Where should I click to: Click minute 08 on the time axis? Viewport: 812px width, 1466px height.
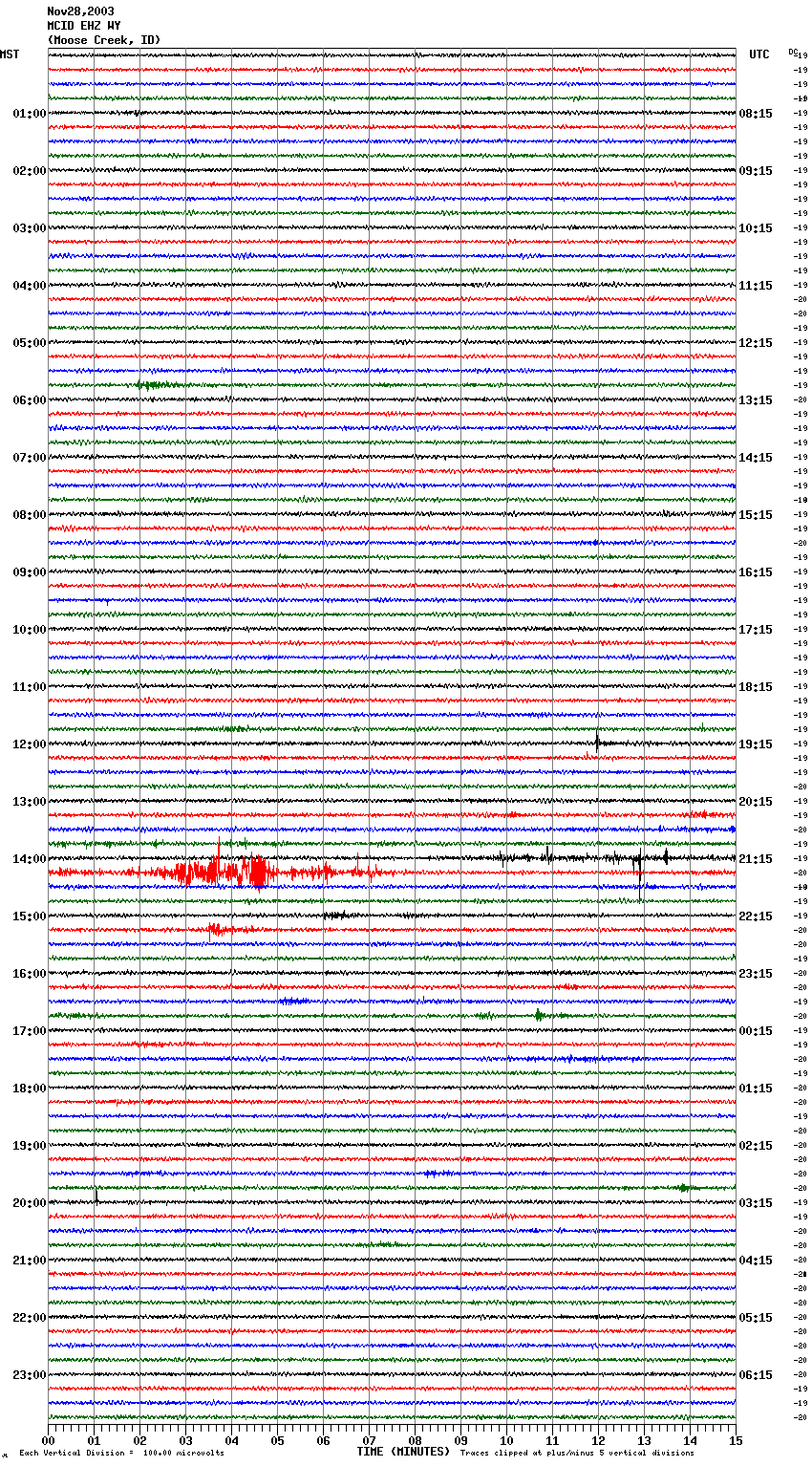coord(415,1440)
